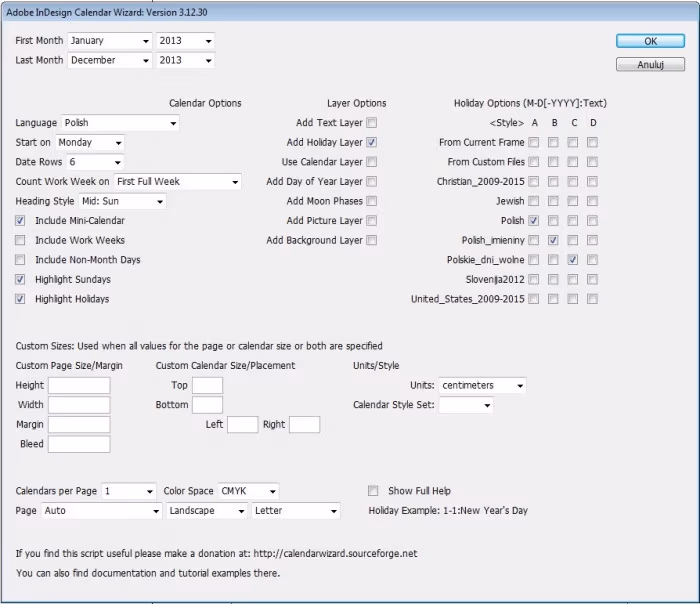The image size is (700, 604).
Task: Toggle Highlight Sundays checkbox
Action: [20, 279]
